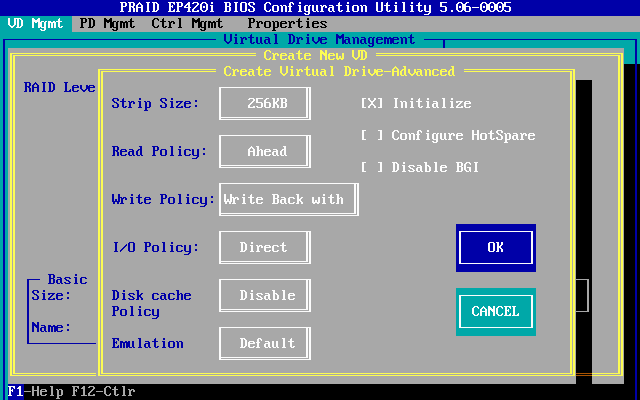
Task: Open the VD Mgmt tab
Action: 36,24
